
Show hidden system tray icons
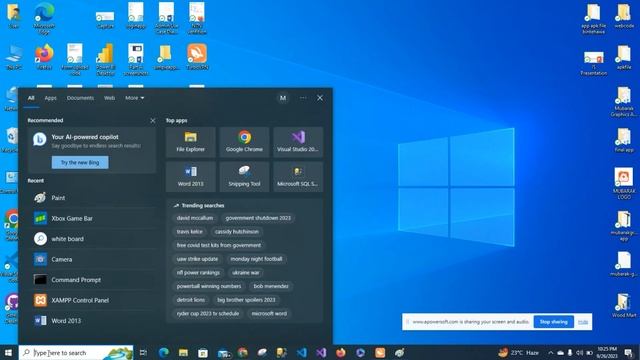click(x=551, y=353)
